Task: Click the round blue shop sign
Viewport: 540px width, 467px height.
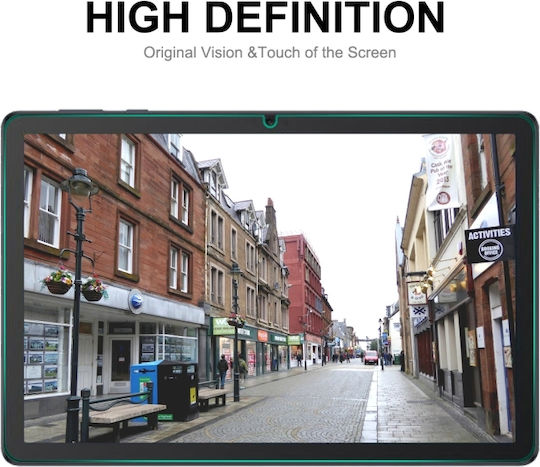Action: tap(136, 301)
